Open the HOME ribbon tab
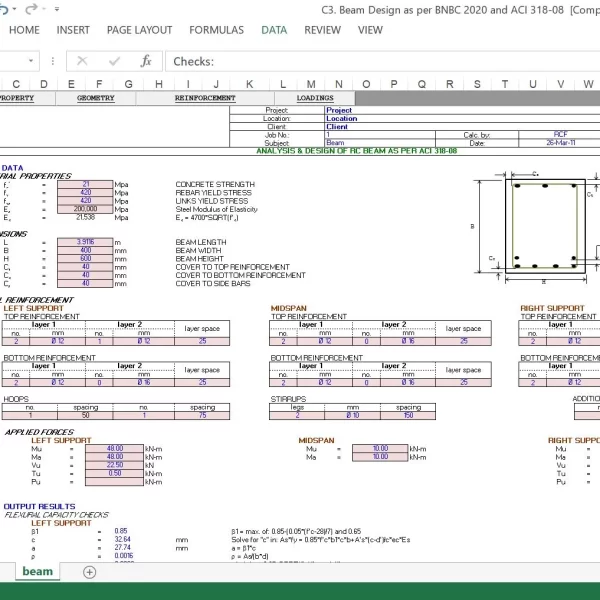The height and width of the screenshot is (600, 600). [x=24, y=30]
